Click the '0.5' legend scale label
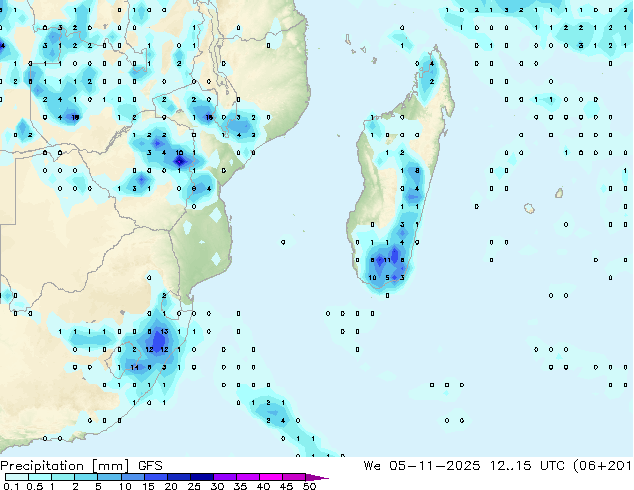This screenshot has width=634, height=490. click(x=35, y=486)
